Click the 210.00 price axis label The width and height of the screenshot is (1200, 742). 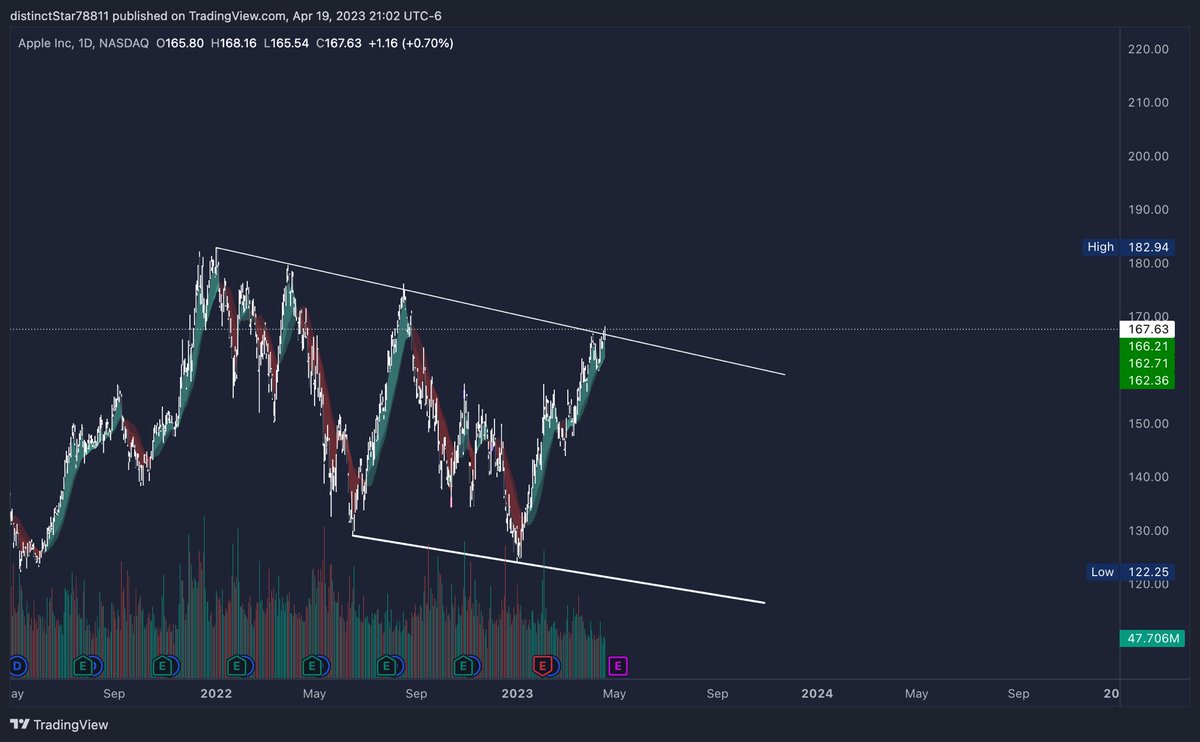[x=1147, y=102]
